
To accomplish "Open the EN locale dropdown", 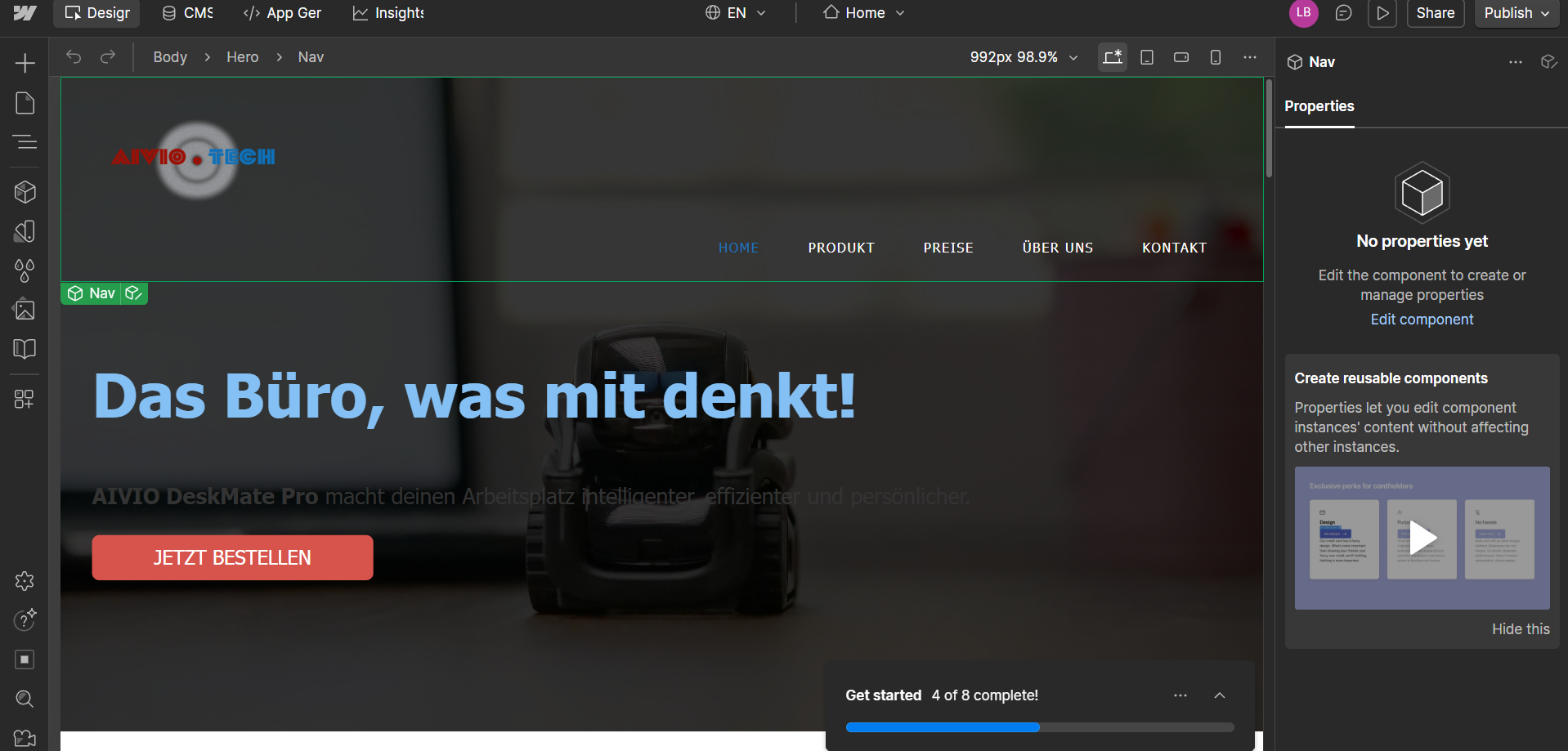I will tap(736, 13).
